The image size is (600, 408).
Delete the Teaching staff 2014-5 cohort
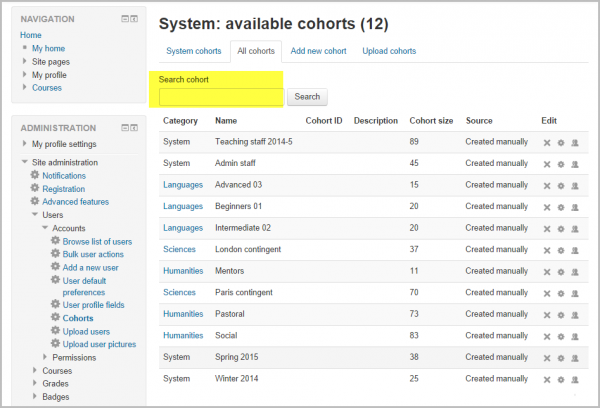(547, 142)
